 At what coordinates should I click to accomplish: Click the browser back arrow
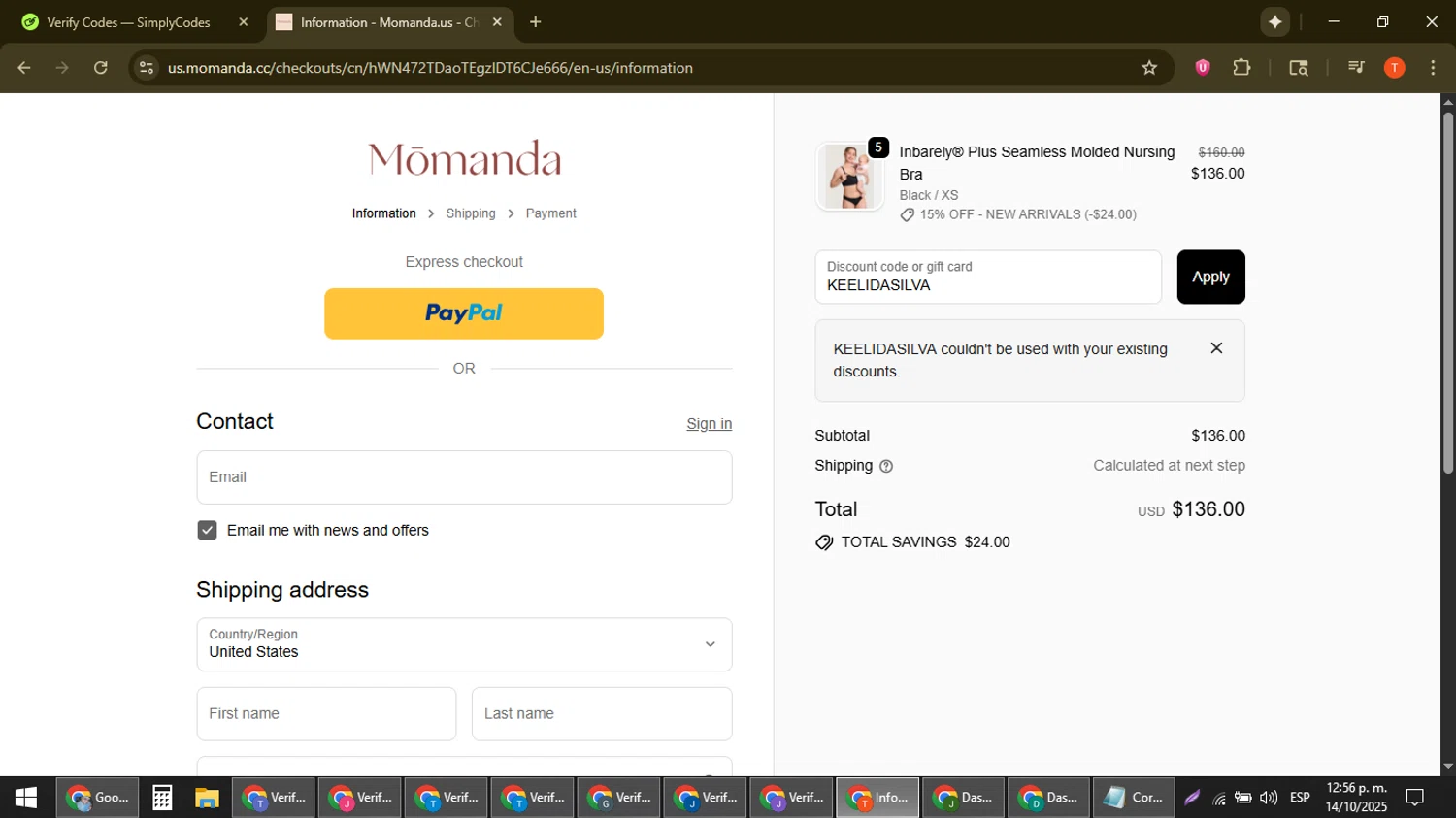(x=24, y=68)
